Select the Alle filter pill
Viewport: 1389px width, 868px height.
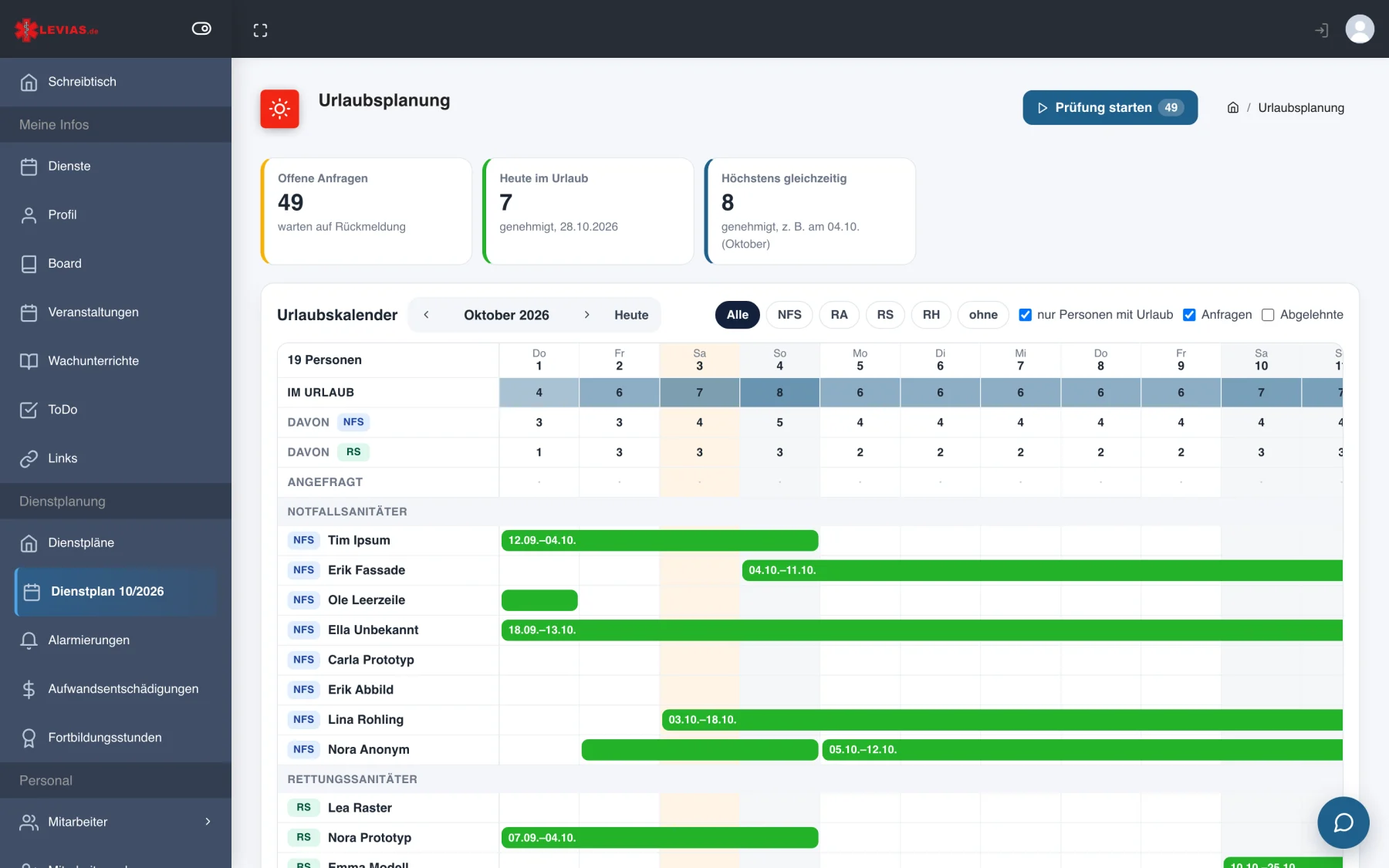737,315
